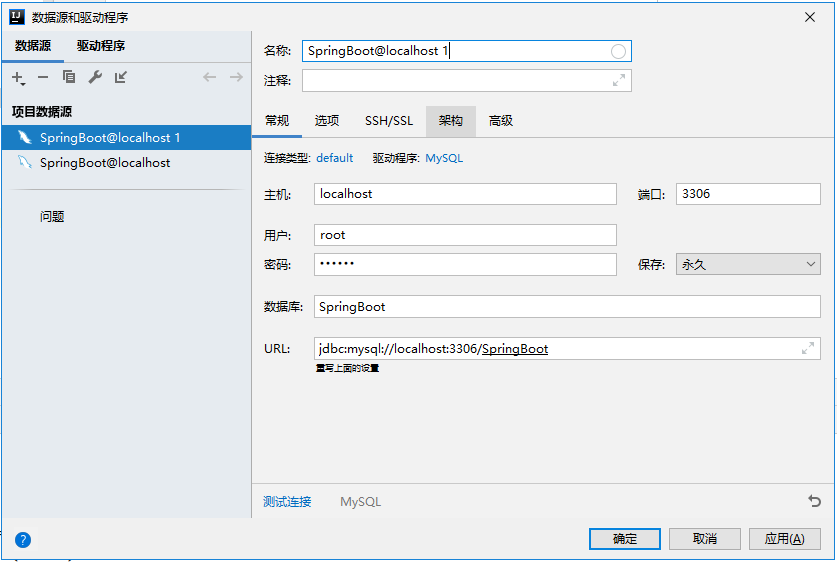Click the URL field with jdbc:mysql address
Screen dimensions: 837x562
567,349
